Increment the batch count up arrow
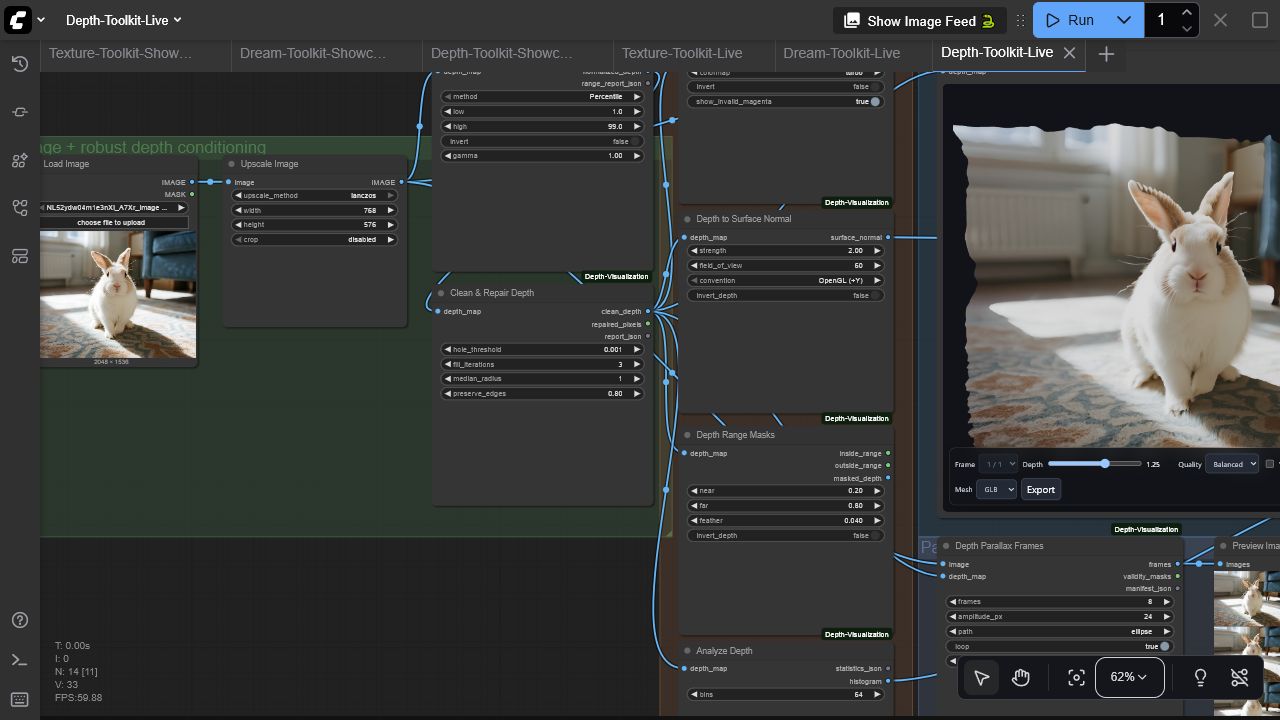1280x720 pixels. coord(1187,12)
